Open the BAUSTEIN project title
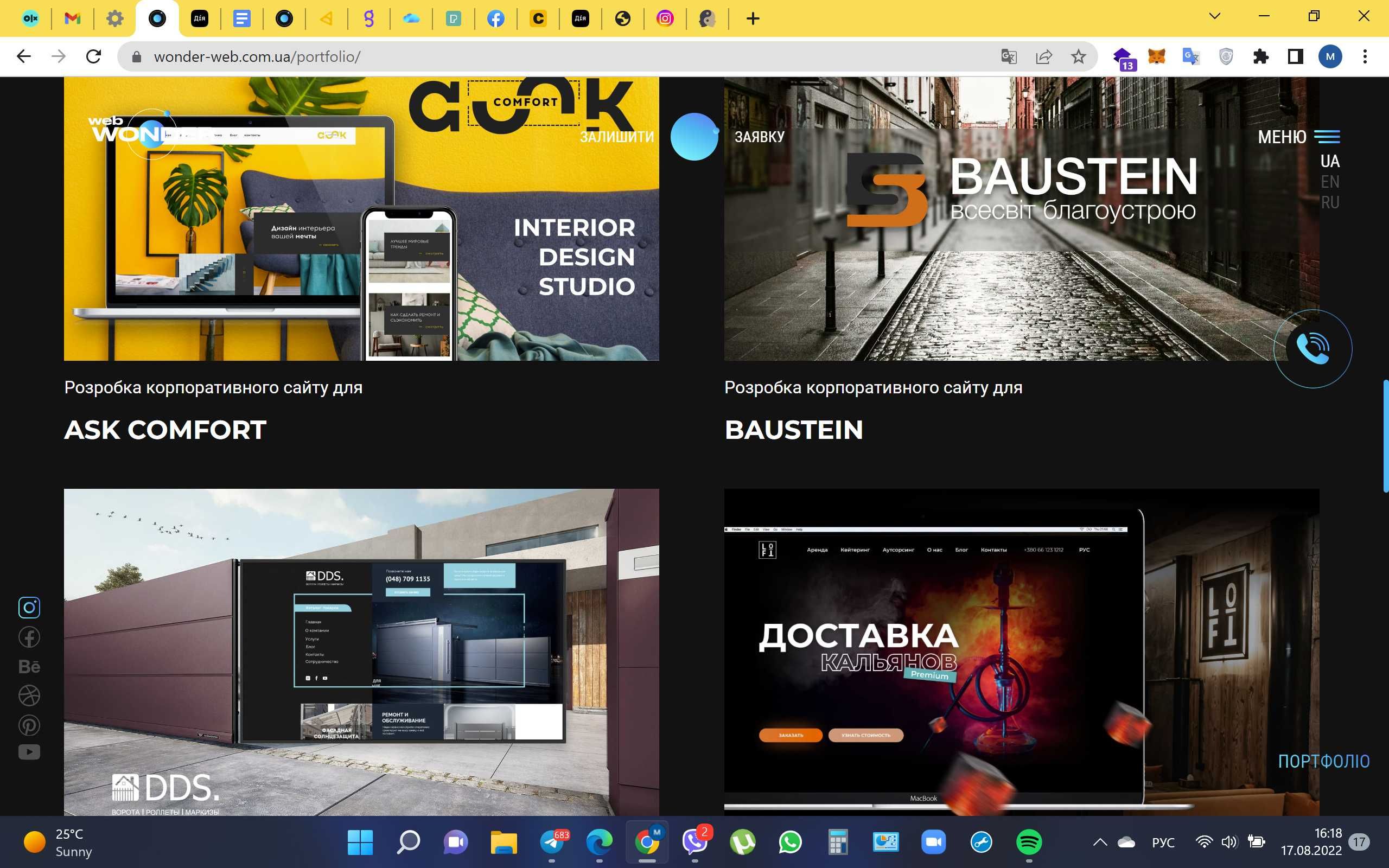 click(x=794, y=430)
